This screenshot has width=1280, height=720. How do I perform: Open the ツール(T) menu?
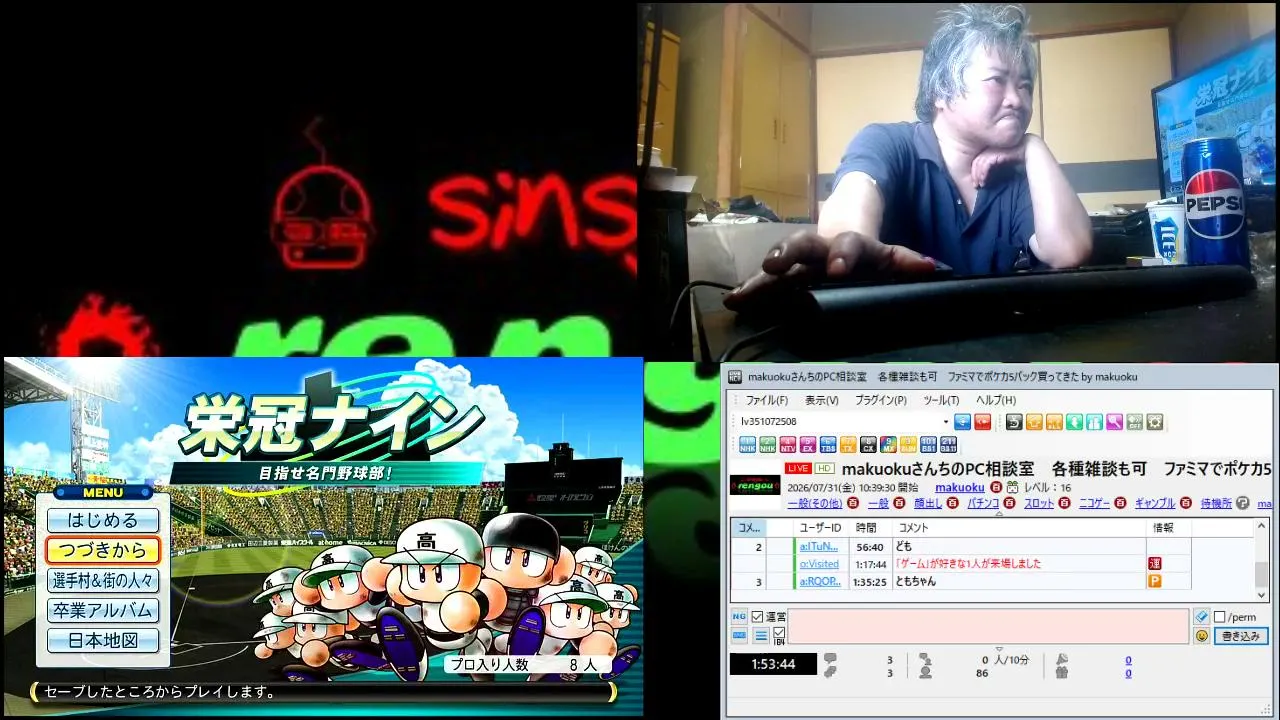pyautogui.click(x=942, y=400)
